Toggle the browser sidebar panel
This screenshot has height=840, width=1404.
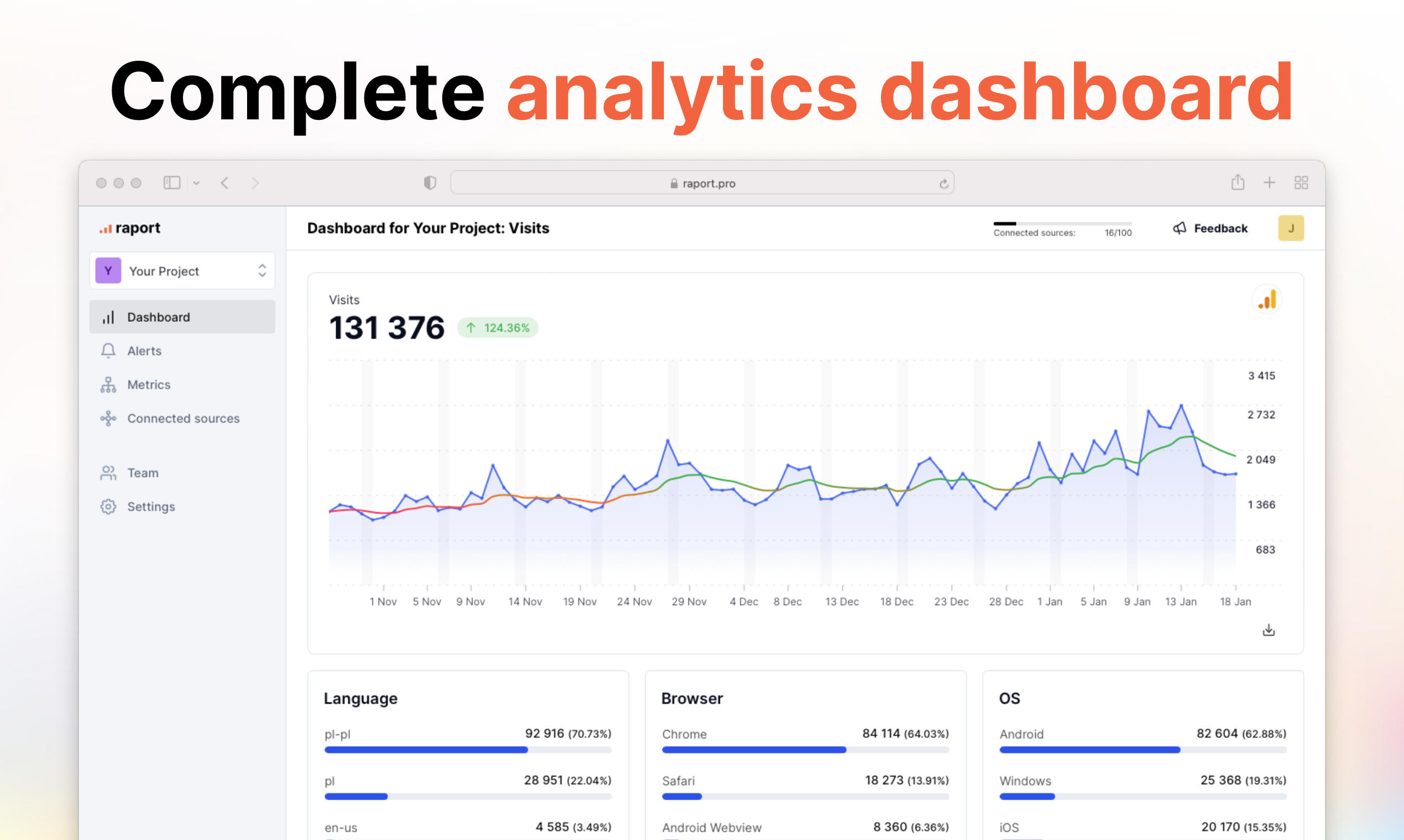coord(171,182)
